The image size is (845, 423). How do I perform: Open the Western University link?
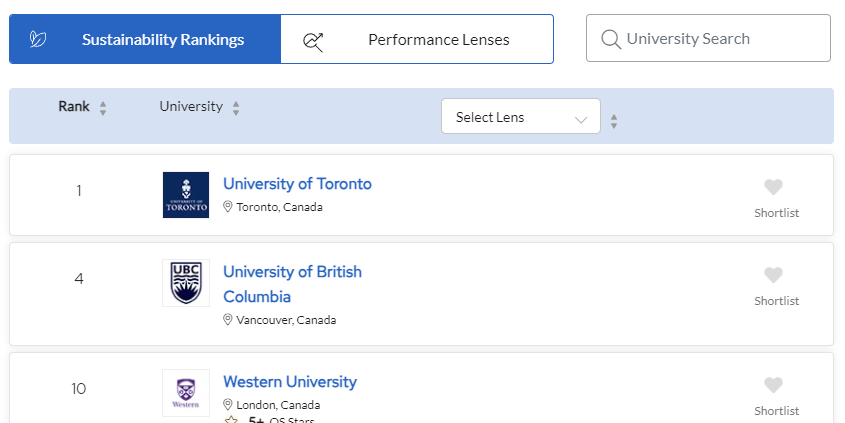pyautogui.click(x=290, y=382)
